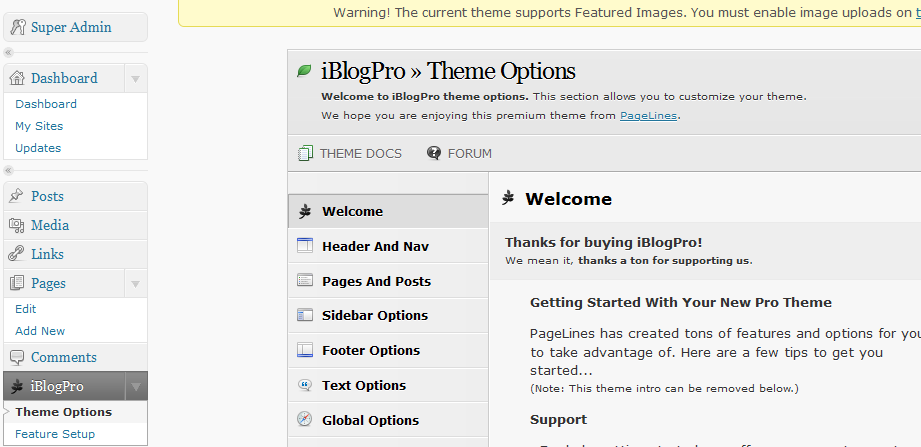
Task: Select the Global Options tab
Action: tap(388, 420)
